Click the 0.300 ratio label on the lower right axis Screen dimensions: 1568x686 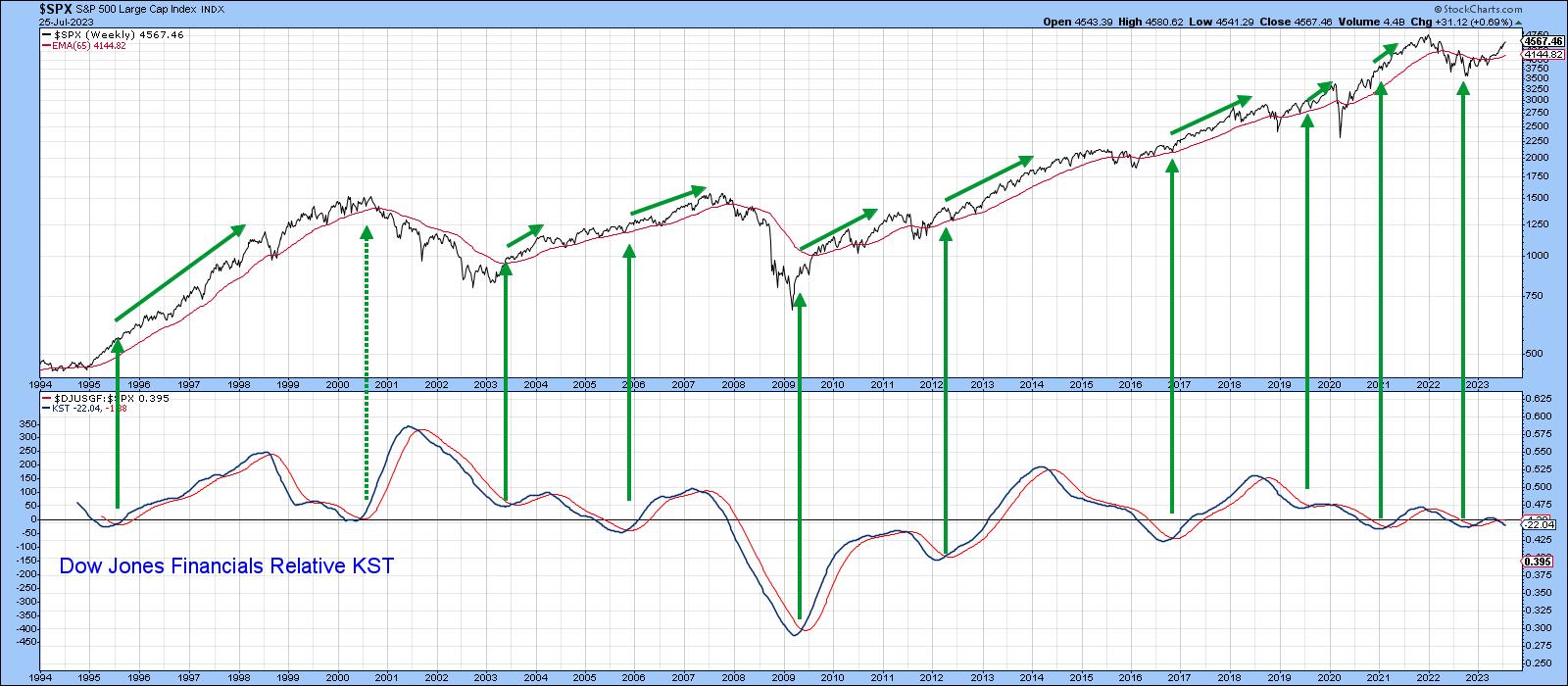point(1541,627)
